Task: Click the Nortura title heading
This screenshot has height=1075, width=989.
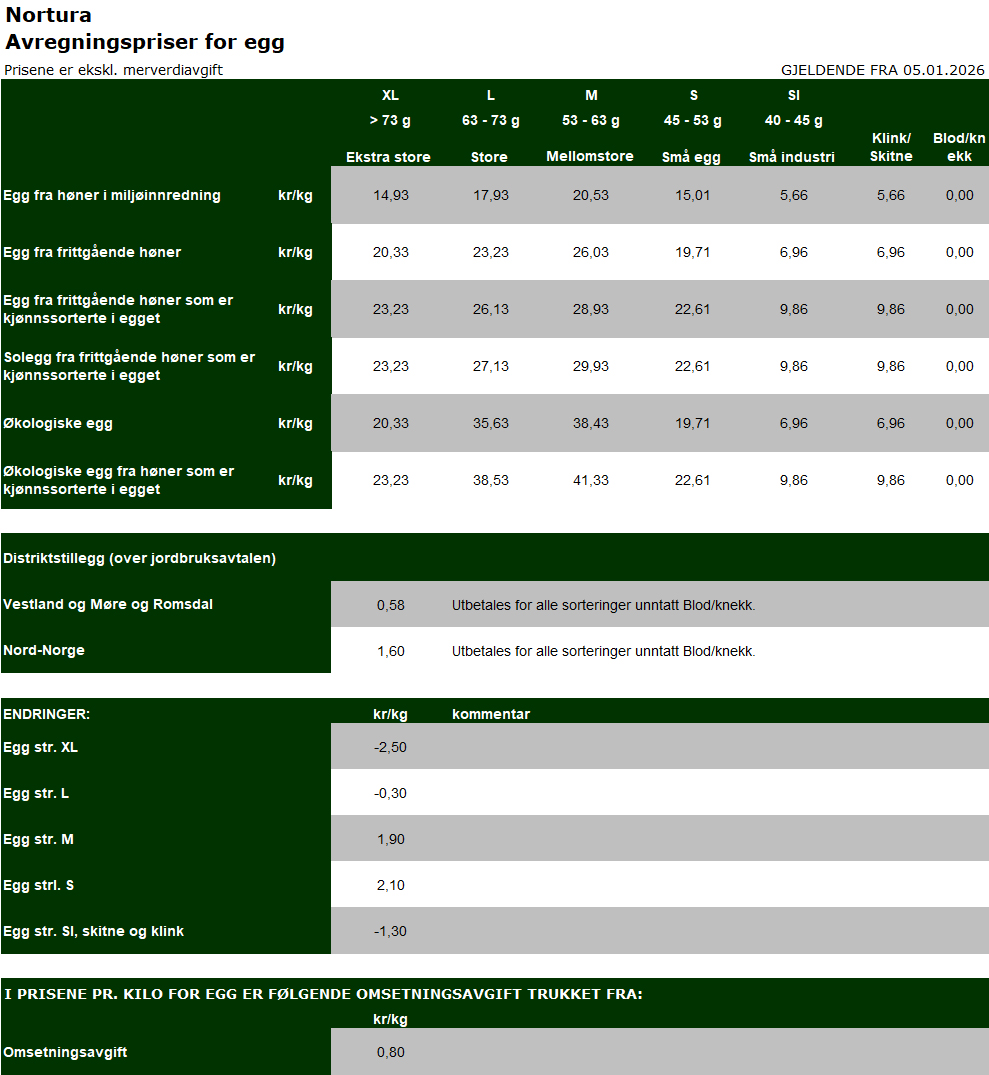Action: pyautogui.click(x=48, y=15)
